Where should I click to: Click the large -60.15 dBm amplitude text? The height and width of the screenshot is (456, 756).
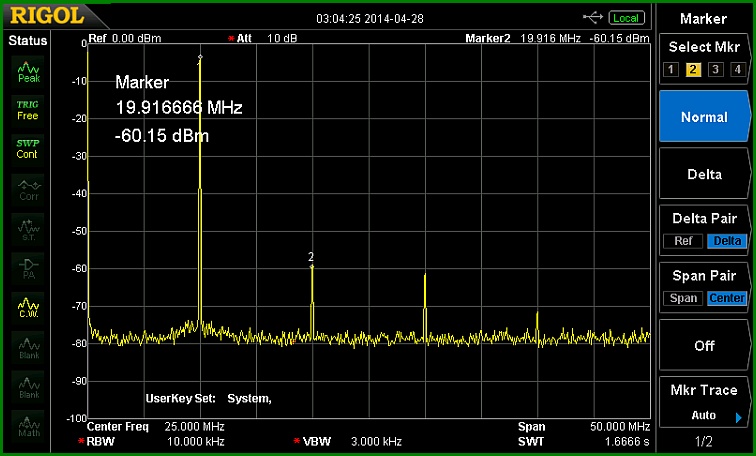tap(162, 135)
